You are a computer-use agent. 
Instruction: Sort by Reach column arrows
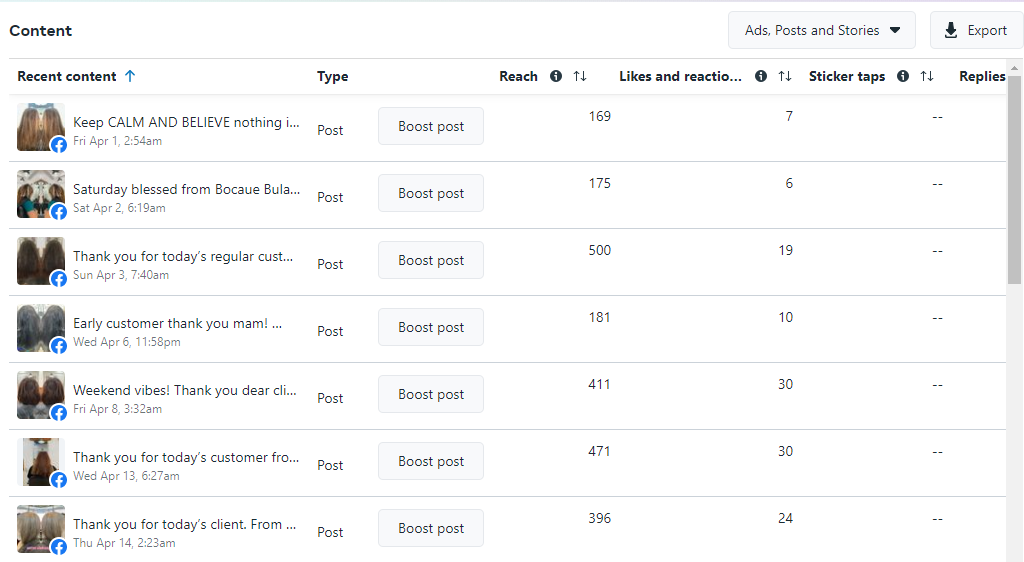[x=580, y=76]
